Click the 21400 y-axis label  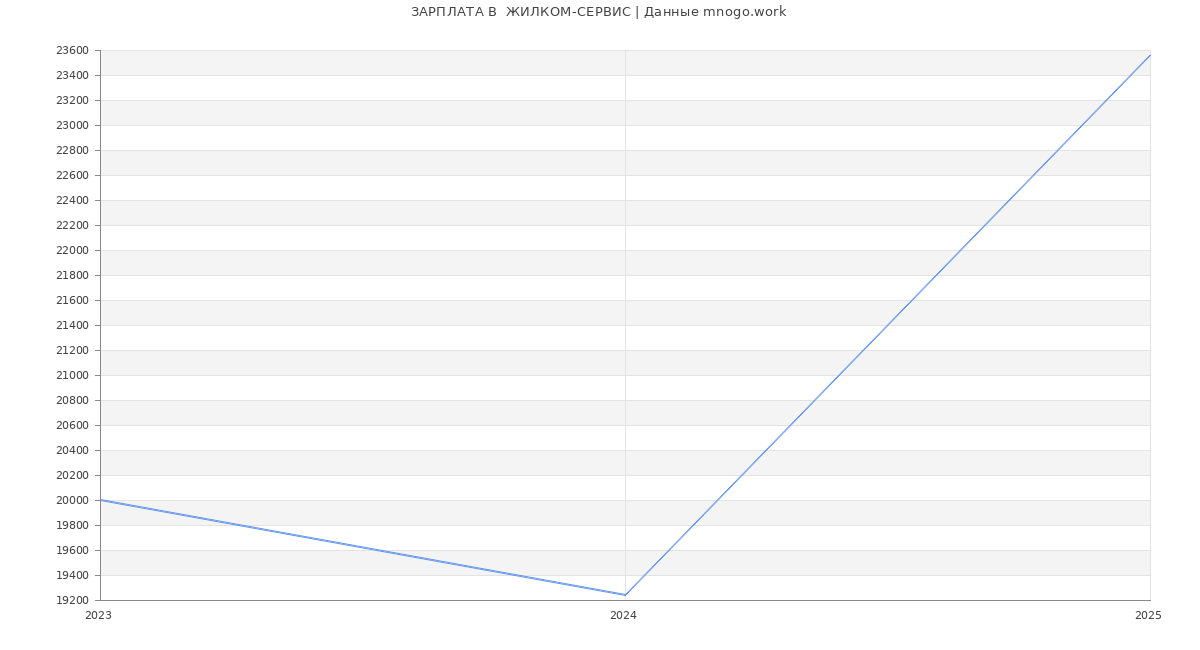point(72,325)
